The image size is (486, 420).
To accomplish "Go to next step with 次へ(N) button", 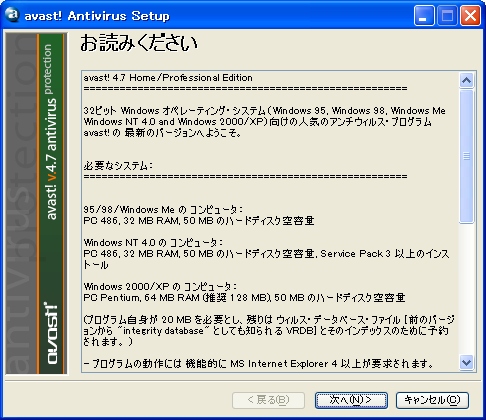I will (x=351, y=400).
